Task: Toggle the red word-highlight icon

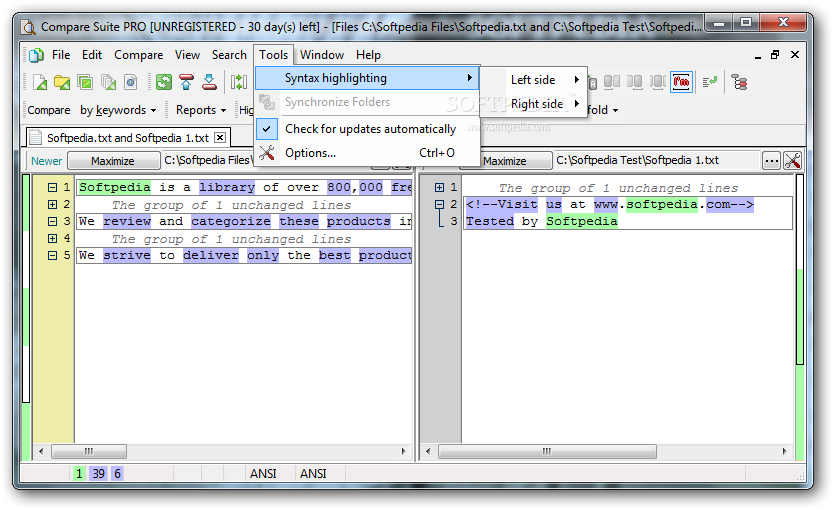Action: 681,82
